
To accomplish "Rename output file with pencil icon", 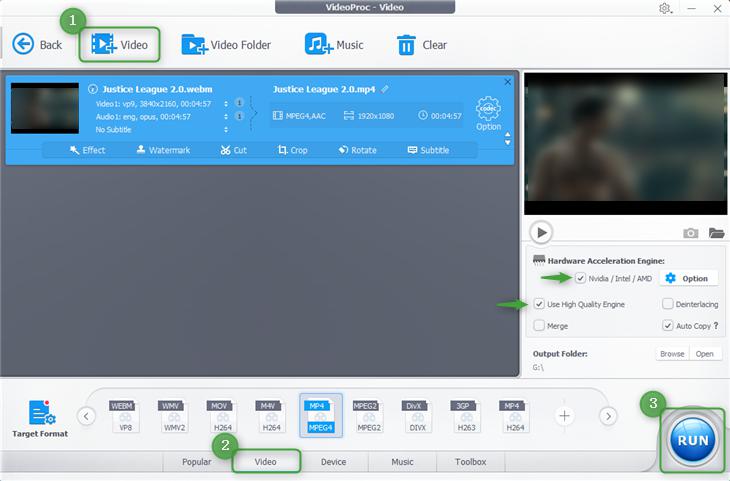I will (385, 89).
